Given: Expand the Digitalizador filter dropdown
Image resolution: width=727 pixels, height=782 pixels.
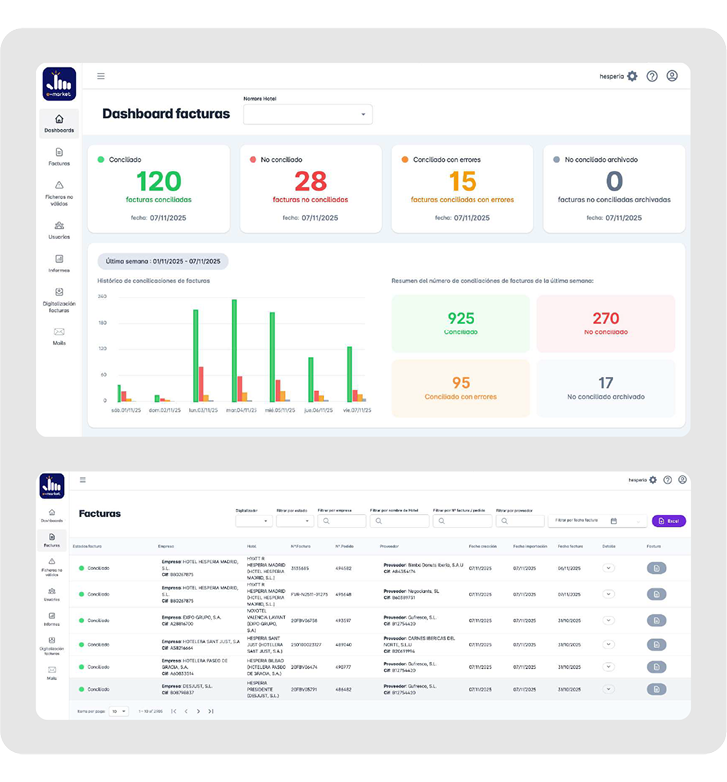Looking at the screenshot, I should 253,521.
